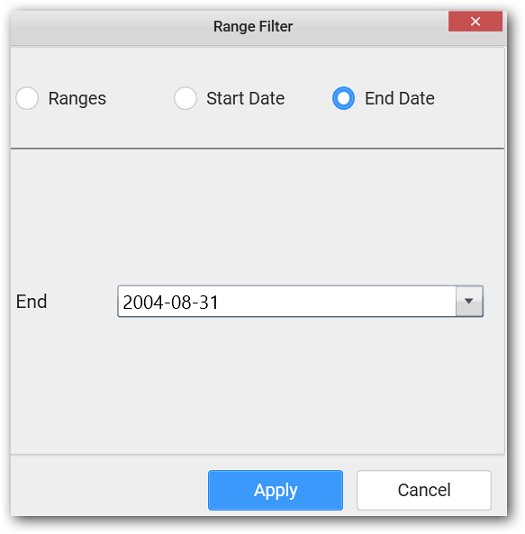
Task: Select the Ranges radio button
Action: [x=27, y=98]
